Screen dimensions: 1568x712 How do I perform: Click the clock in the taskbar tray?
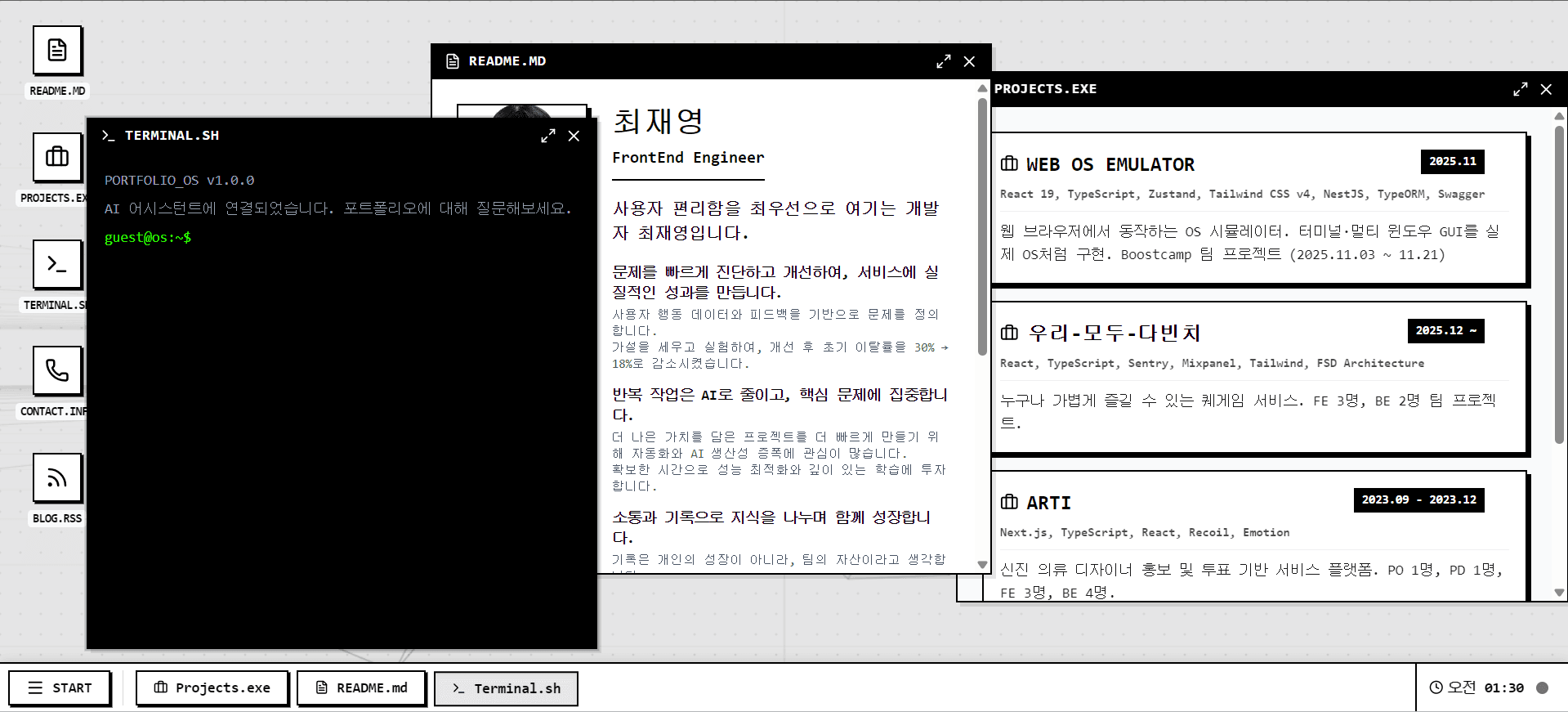point(1476,687)
